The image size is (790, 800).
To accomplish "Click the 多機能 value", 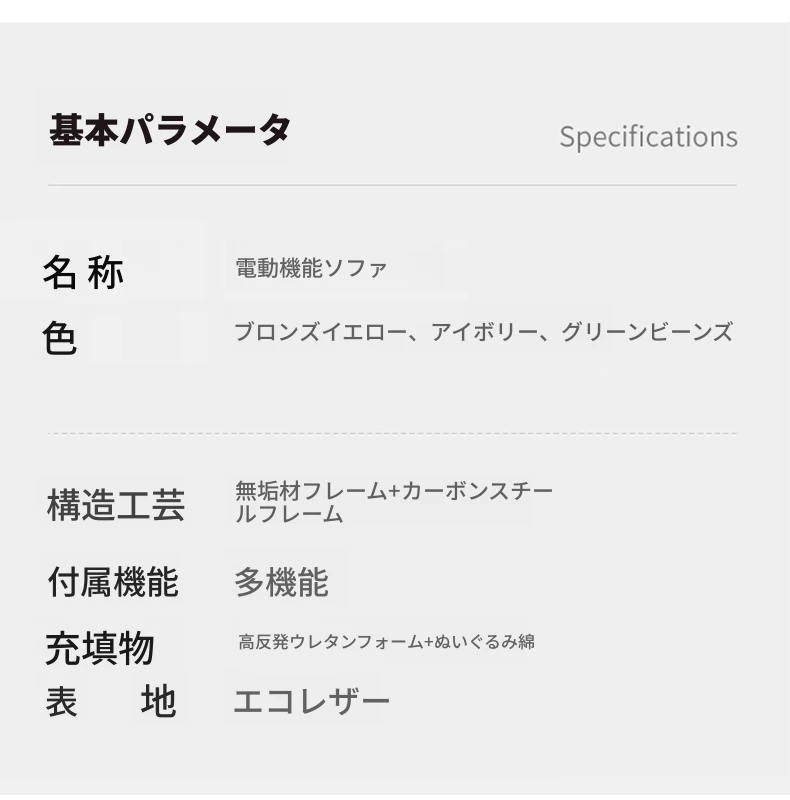I will [x=281, y=582].
